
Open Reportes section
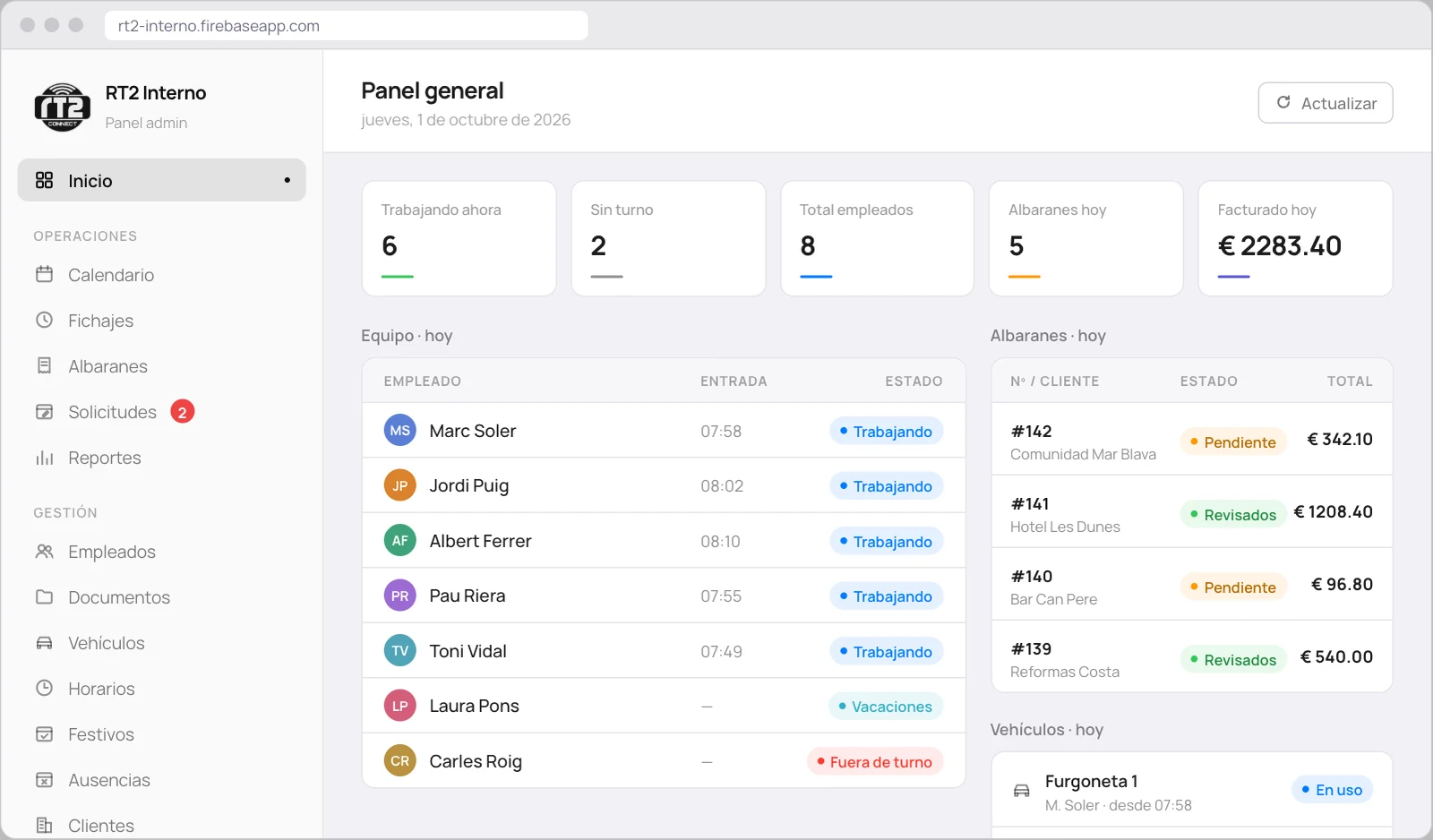pyautogui.click(x=161, y=458)
